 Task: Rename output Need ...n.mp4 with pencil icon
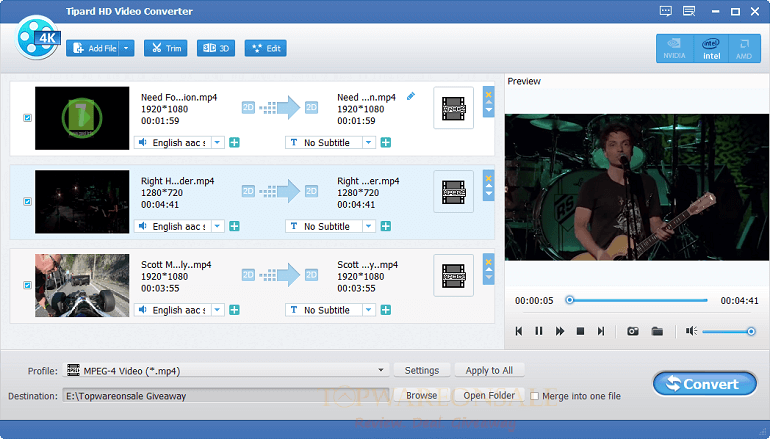(x=411, y=96)
